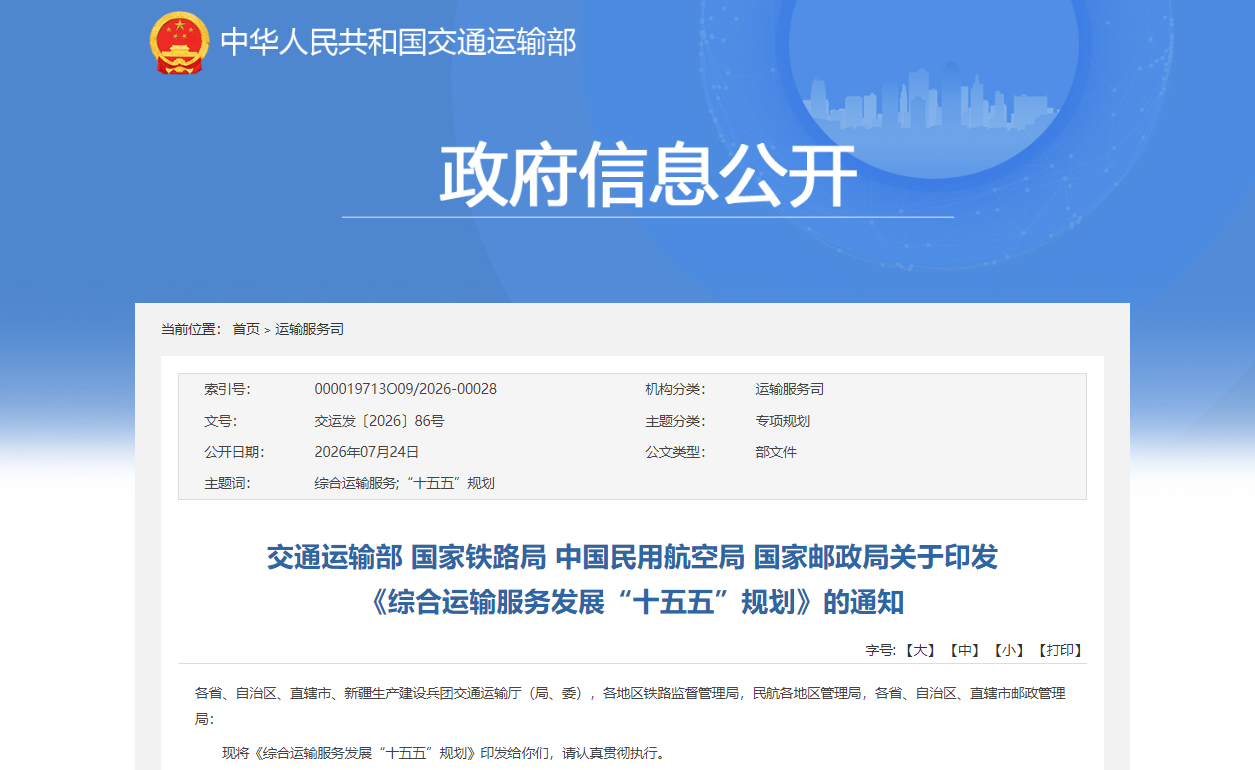Click the 部文件 document type value
Screen dimensions: 1255x770
click(776, 452)
